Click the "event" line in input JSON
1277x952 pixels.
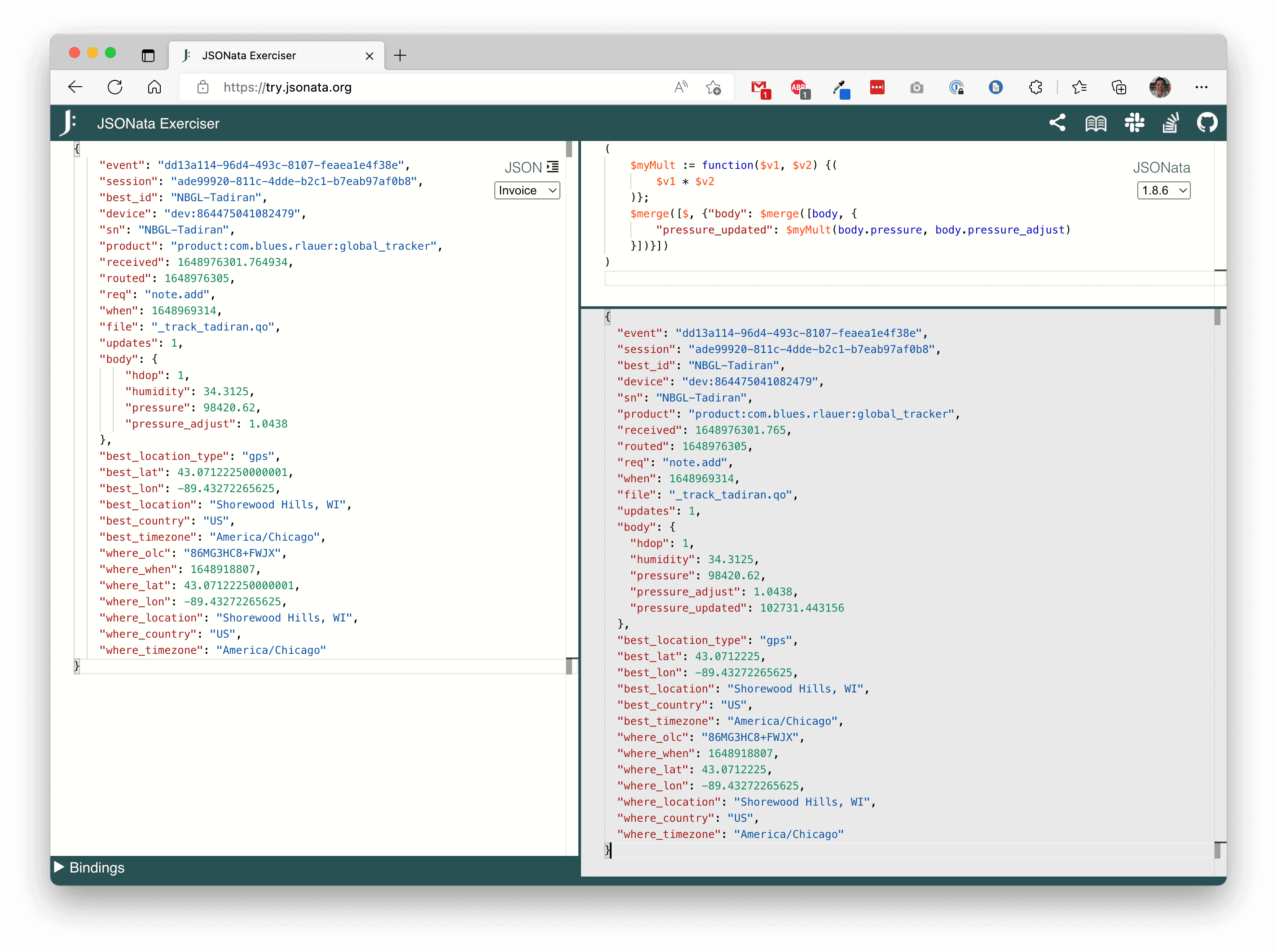click(254, 165)
